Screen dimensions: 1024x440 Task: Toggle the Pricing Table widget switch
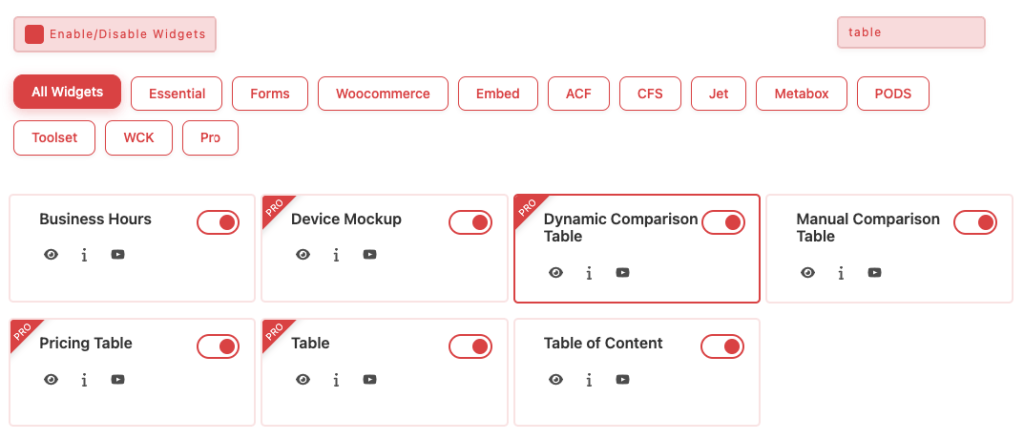(218, 346)
